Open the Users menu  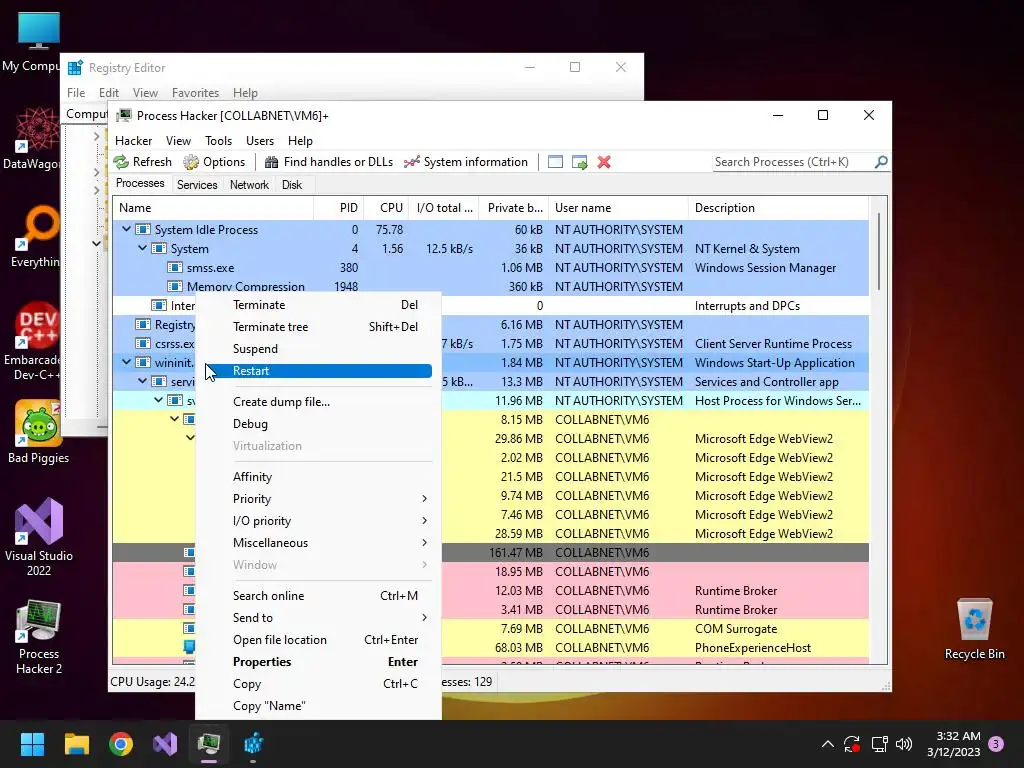tap(260, 140)
